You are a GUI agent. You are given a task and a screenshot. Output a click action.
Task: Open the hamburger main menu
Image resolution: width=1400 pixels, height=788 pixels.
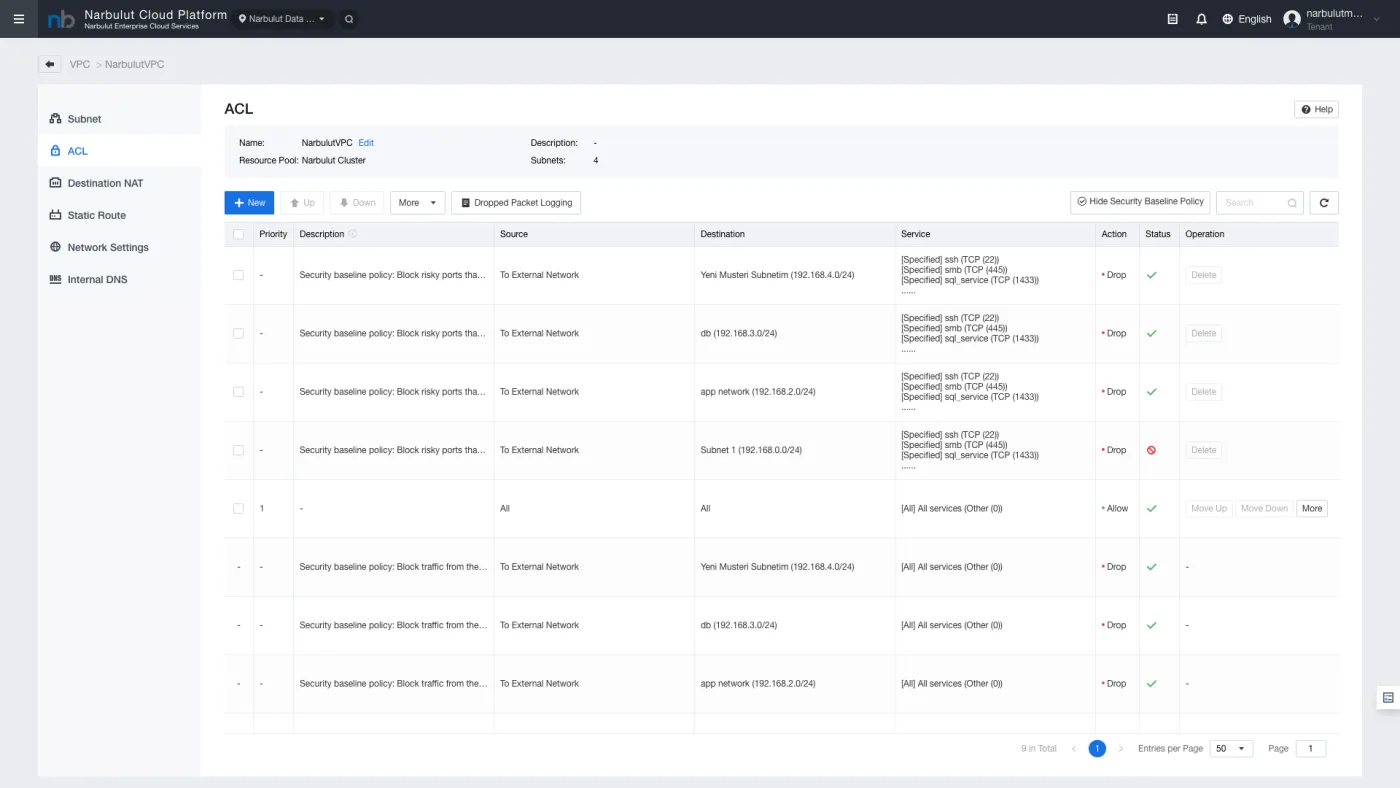click(x=18, y=19)
